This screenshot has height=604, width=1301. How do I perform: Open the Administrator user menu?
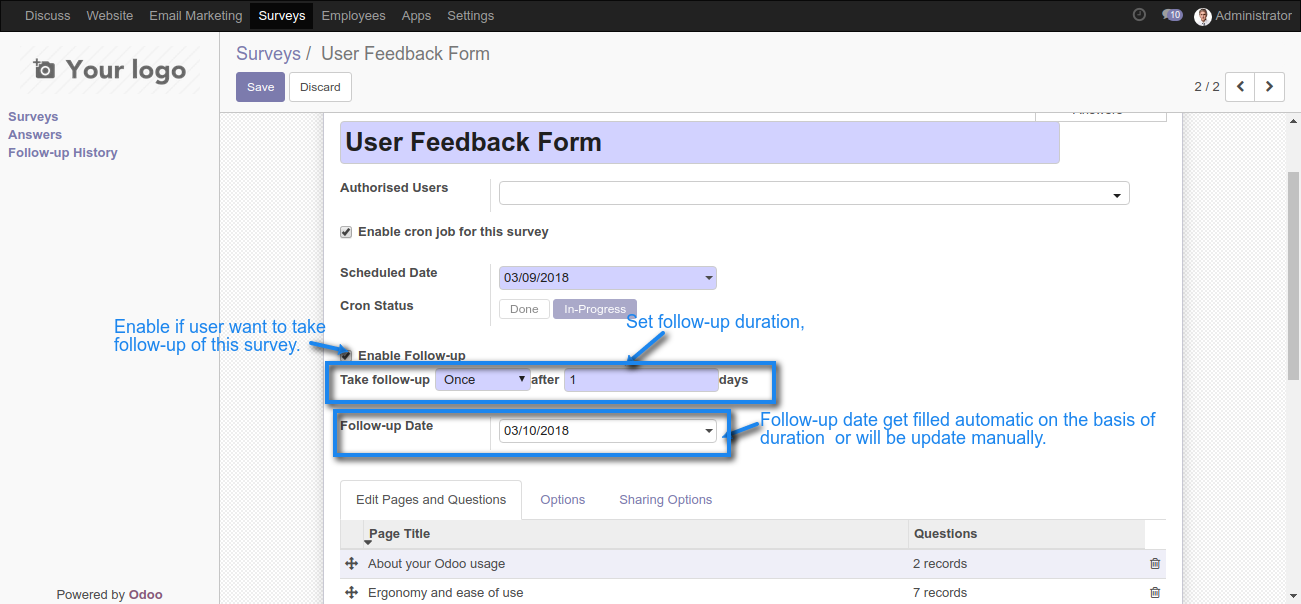pyautogui.click(x=1243, y=16)
